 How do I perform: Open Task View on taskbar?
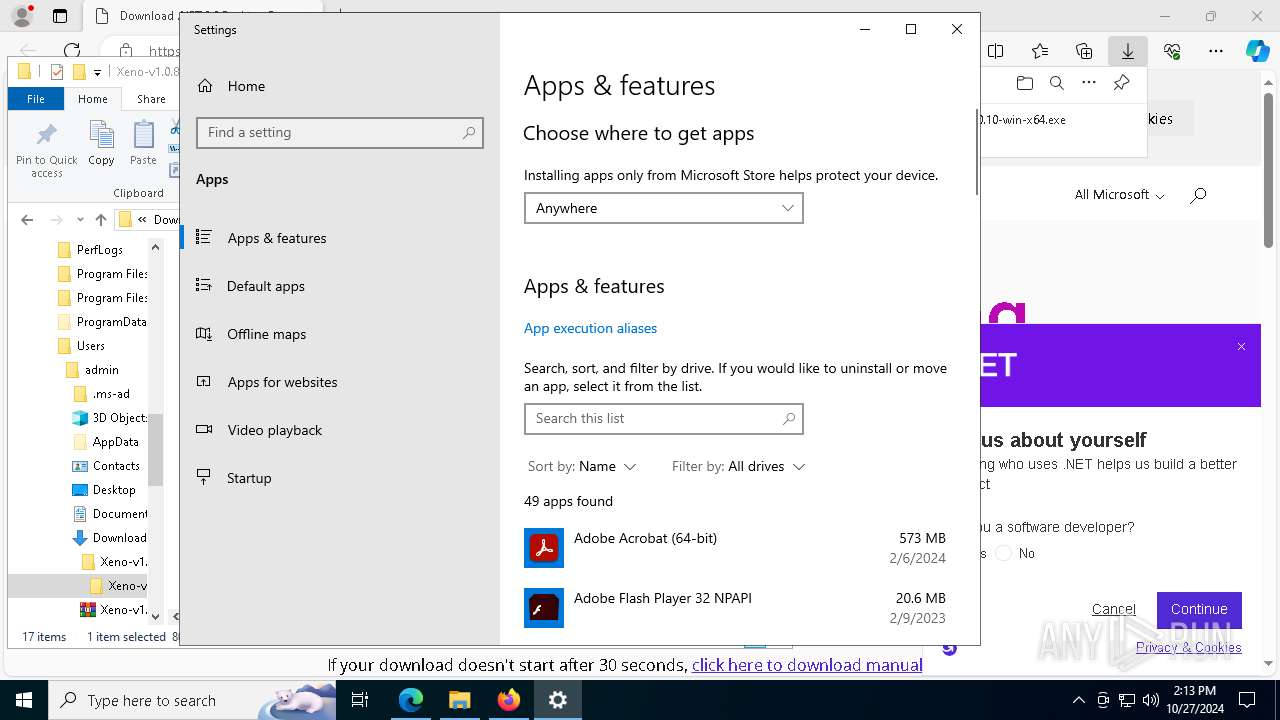[360, 700]
